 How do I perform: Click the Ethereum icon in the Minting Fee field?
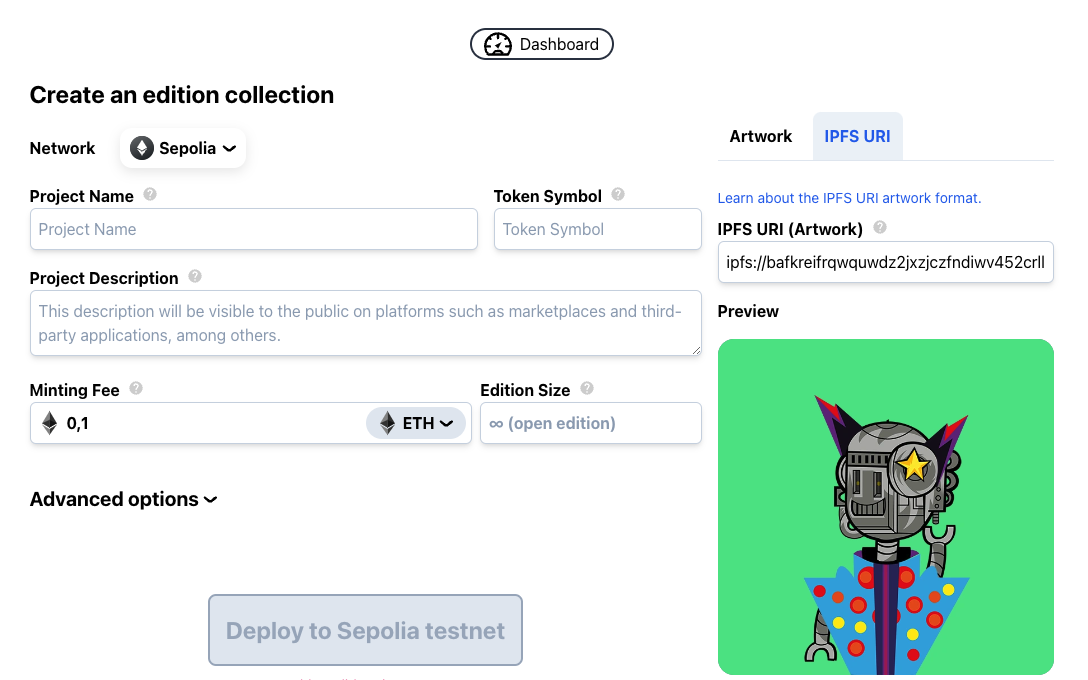[x=50, y=423]
